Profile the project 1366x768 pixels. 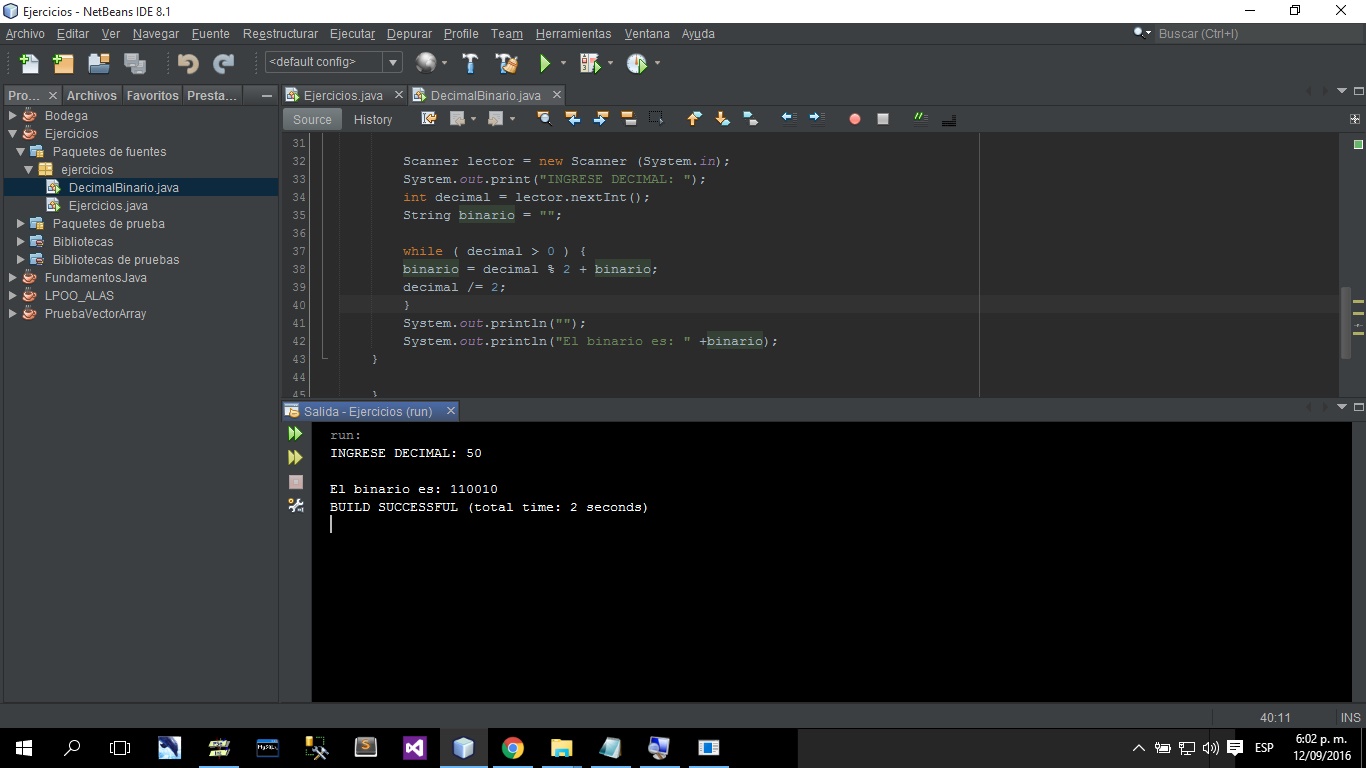click(x=637, y=62)
